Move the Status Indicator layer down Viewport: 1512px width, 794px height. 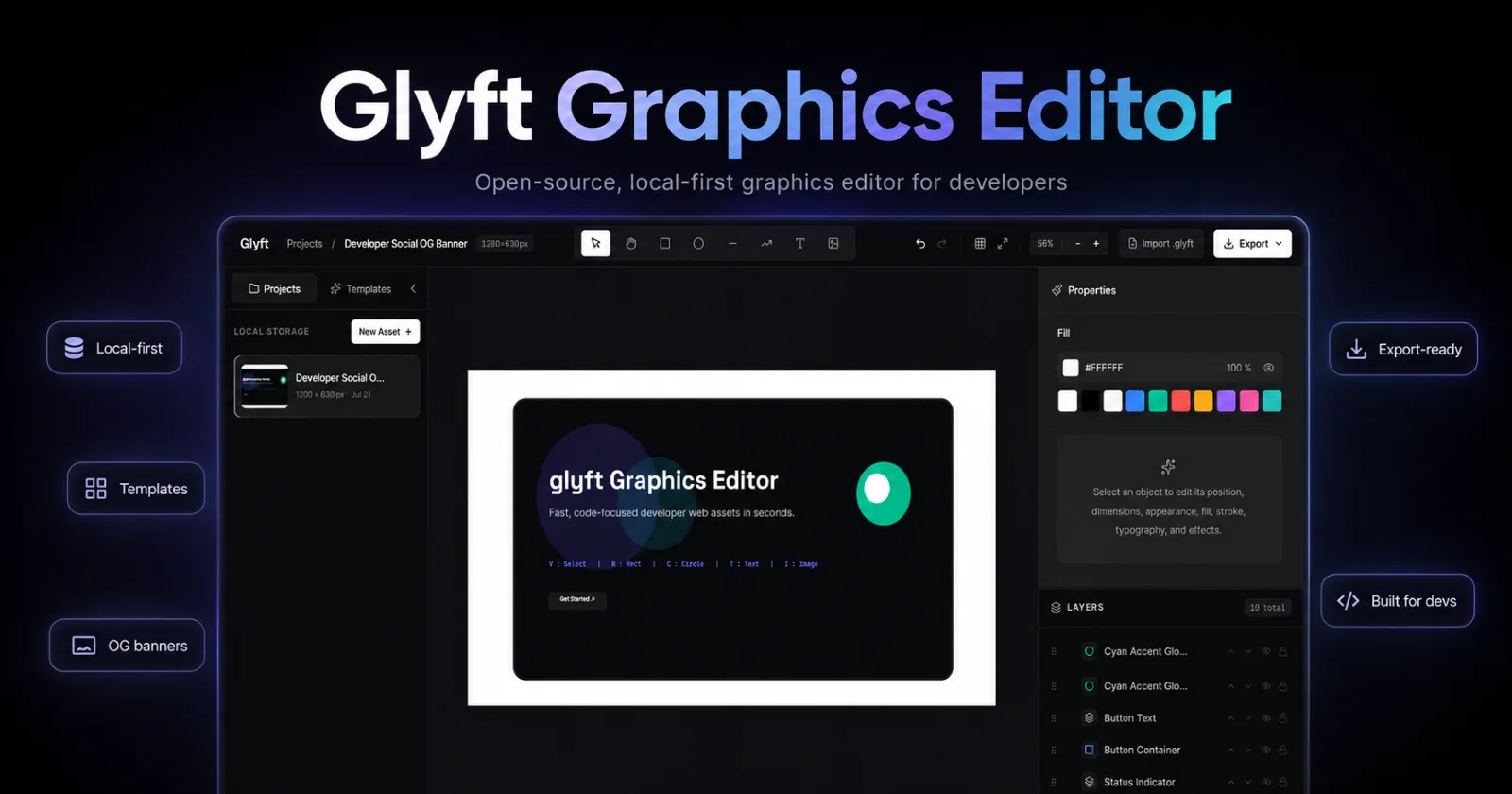coord(1248,783)
